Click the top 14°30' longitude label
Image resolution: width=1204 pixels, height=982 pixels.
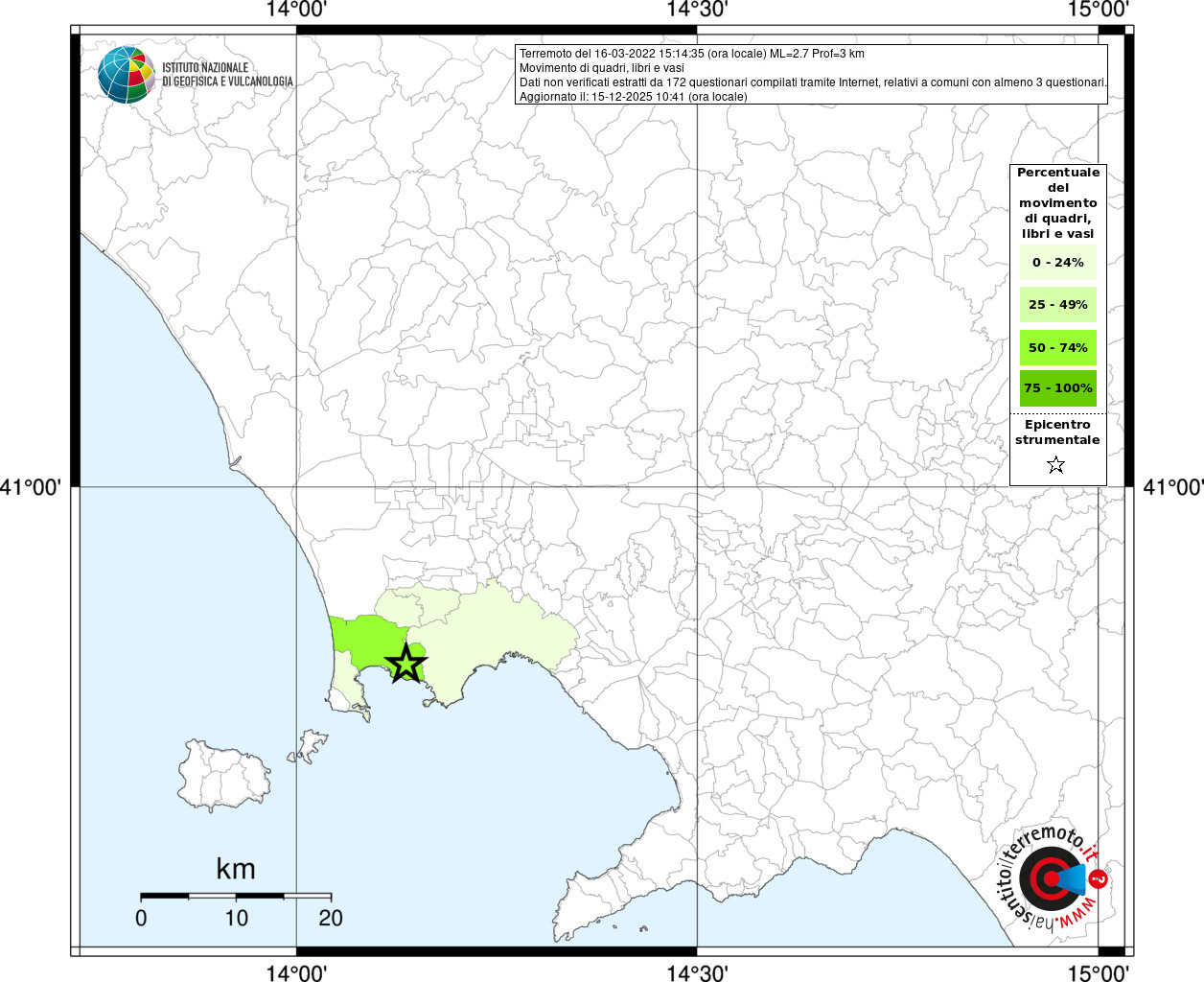coord(697,10)
